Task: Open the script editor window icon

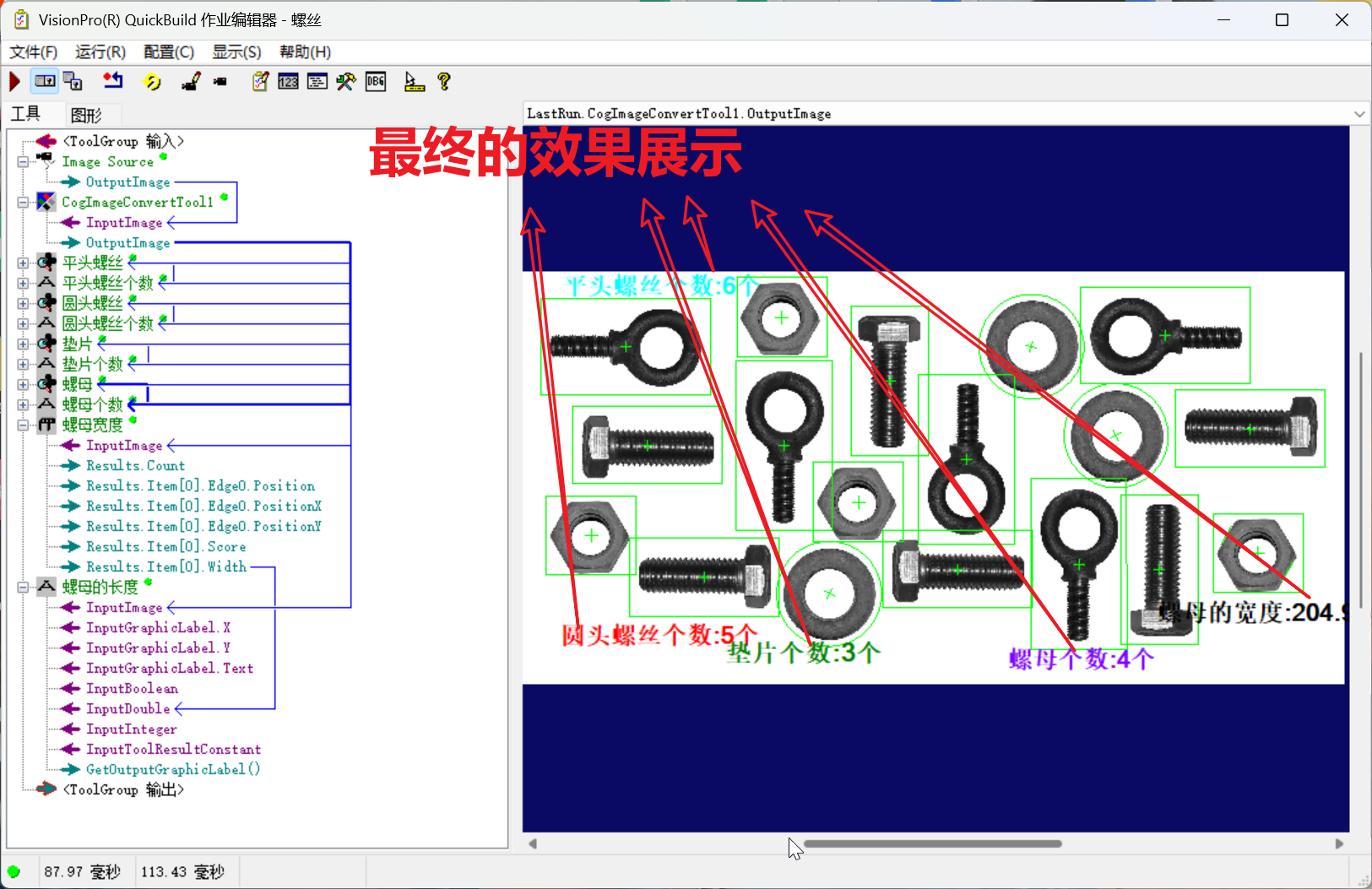Action: coord(317,82)
